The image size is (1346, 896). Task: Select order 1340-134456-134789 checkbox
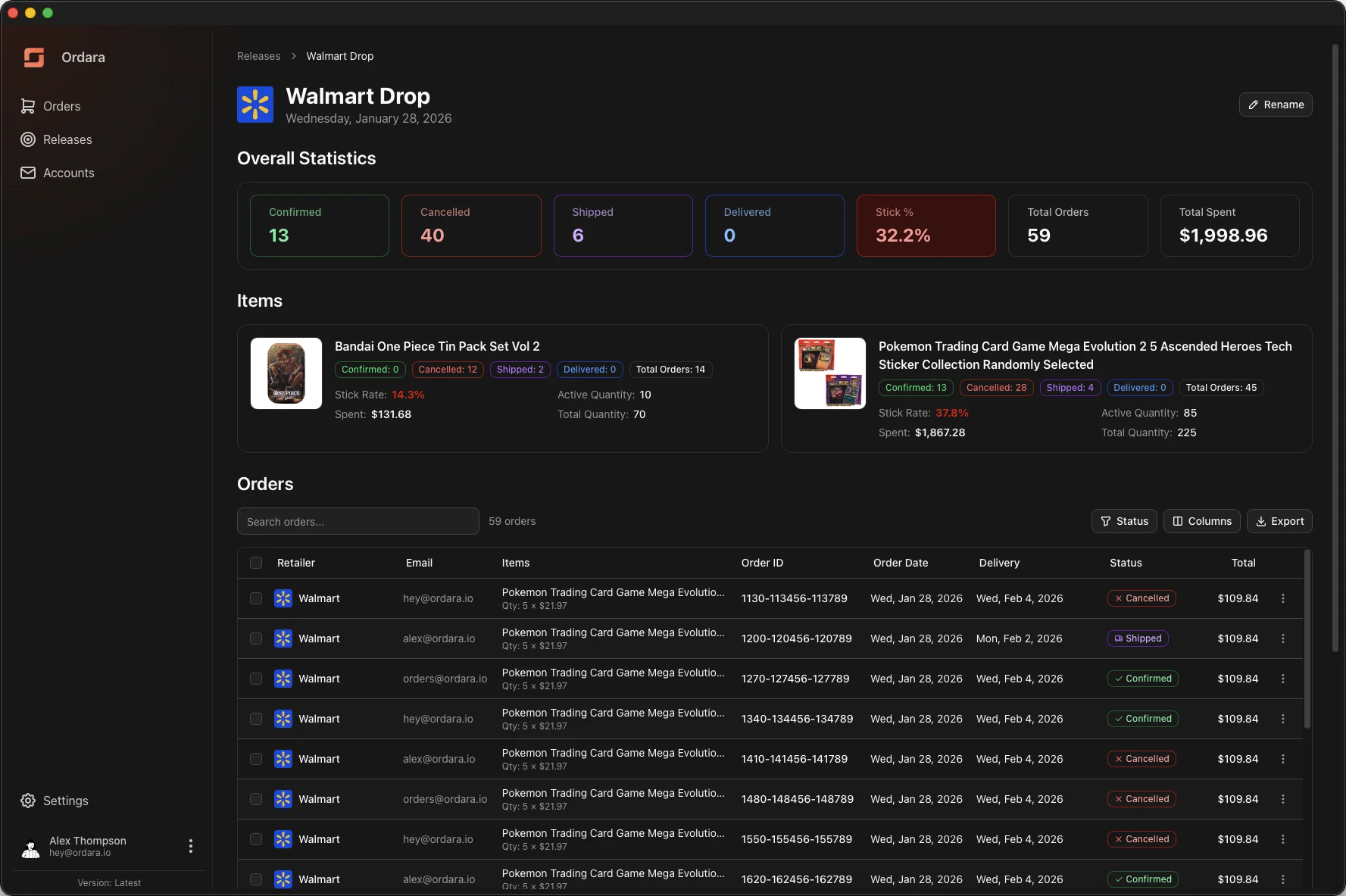click(x=256, y=719)
